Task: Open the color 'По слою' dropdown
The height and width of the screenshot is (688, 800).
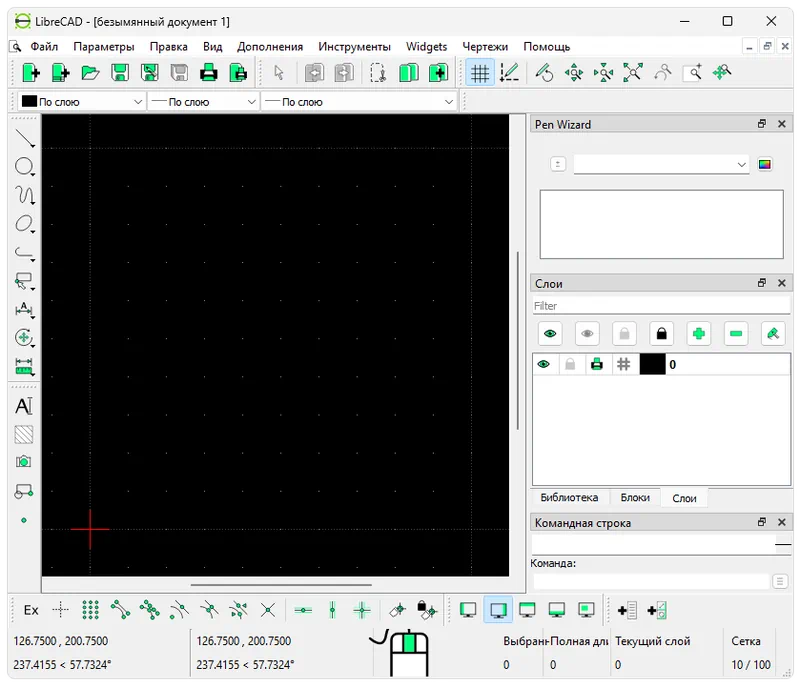Action: tap(82, 102)
